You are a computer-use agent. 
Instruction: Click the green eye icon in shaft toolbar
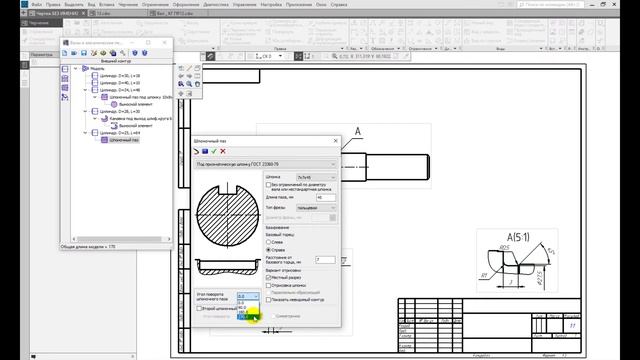pos(103,53)
